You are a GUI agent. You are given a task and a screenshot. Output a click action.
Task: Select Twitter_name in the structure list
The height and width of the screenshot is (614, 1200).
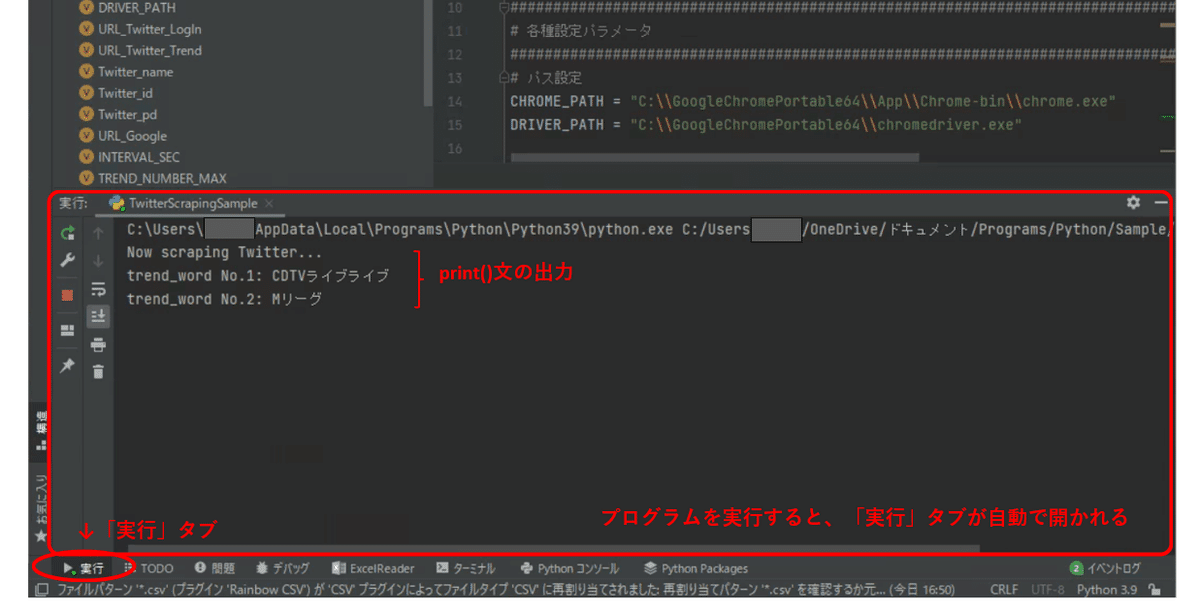(135, 72)
